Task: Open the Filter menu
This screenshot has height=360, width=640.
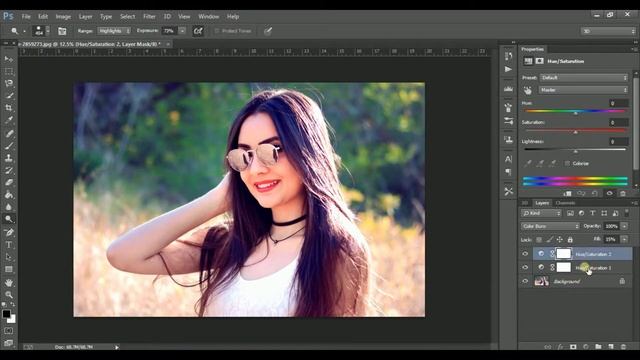Action: (x=149, y=17)
